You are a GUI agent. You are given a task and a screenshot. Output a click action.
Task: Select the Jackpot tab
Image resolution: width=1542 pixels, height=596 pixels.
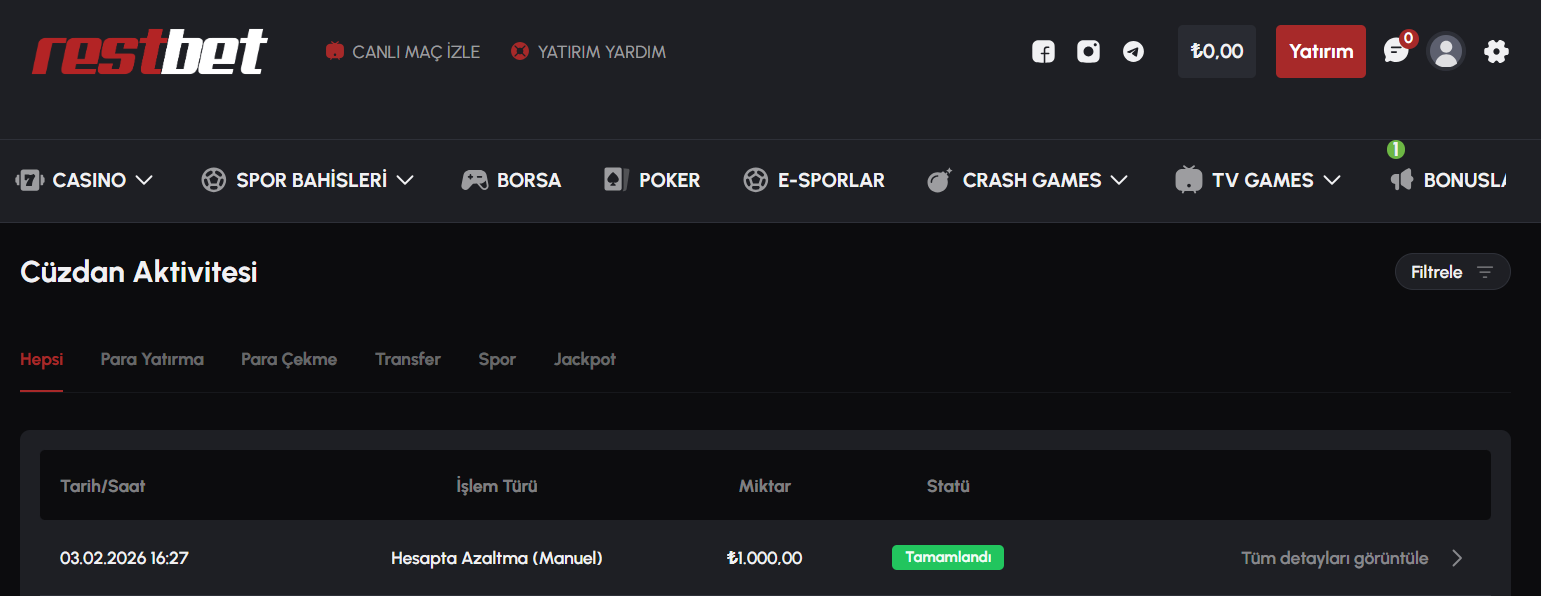(585, 359)
